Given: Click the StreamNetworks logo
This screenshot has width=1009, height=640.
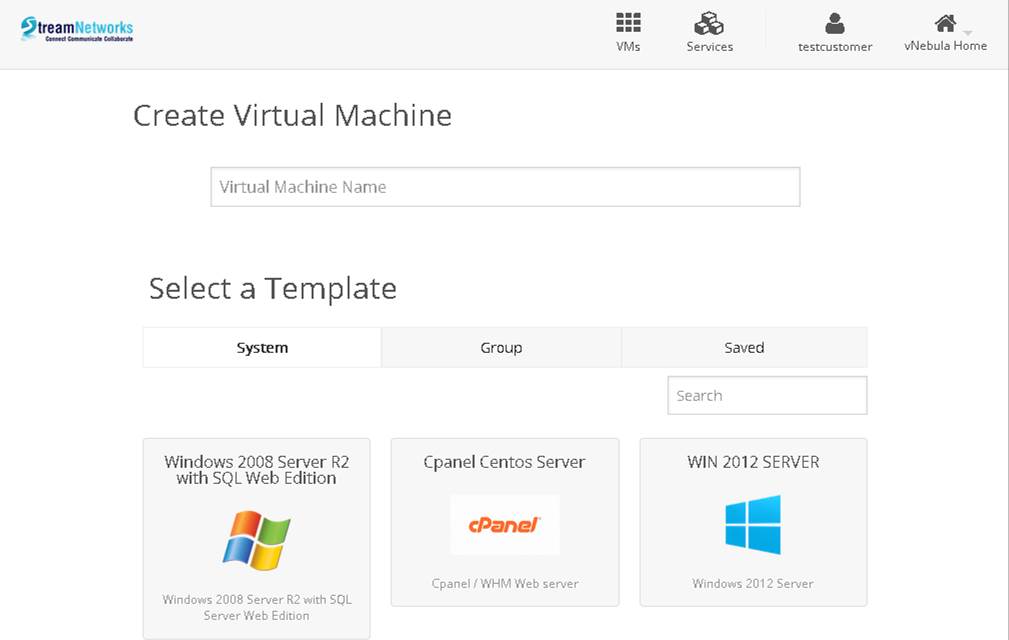Looking at the screenshot, I should click(x=76, y=29).
